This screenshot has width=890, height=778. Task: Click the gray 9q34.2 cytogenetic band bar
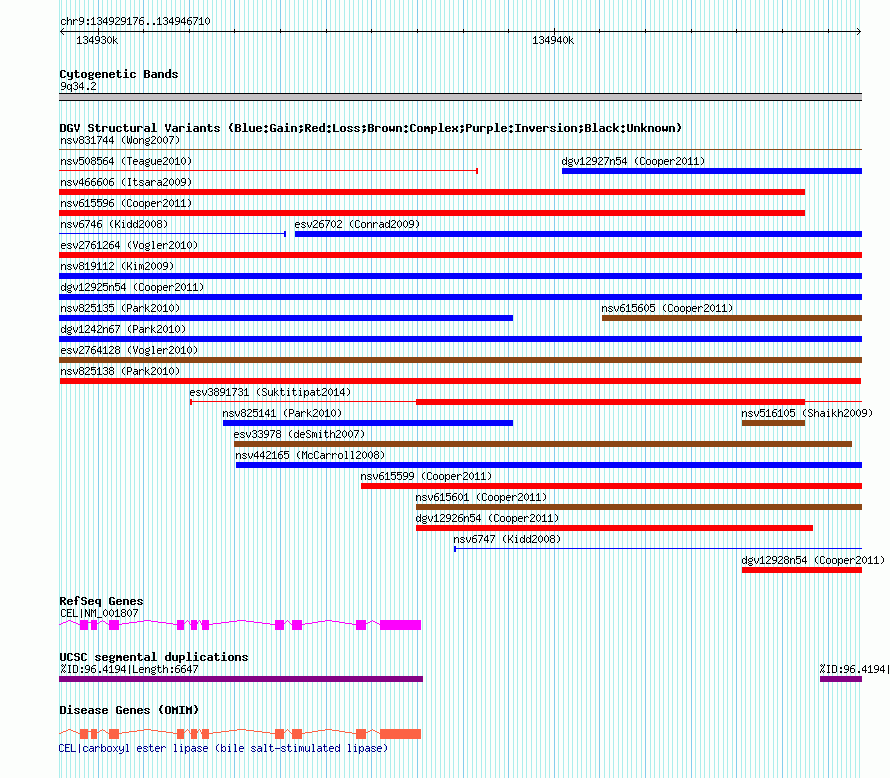coord(460,97)
